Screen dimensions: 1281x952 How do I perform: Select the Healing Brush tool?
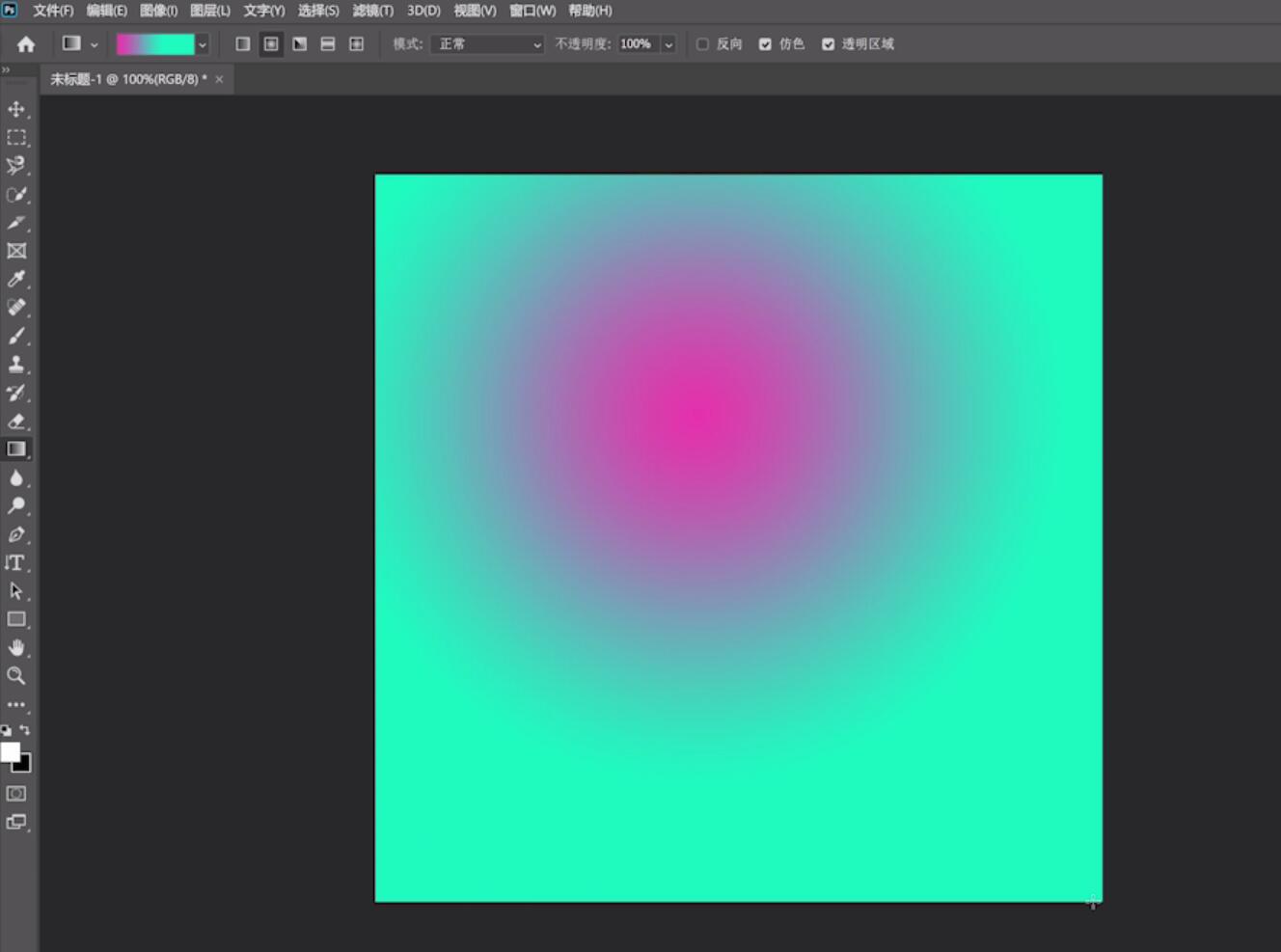coord(16,308)
